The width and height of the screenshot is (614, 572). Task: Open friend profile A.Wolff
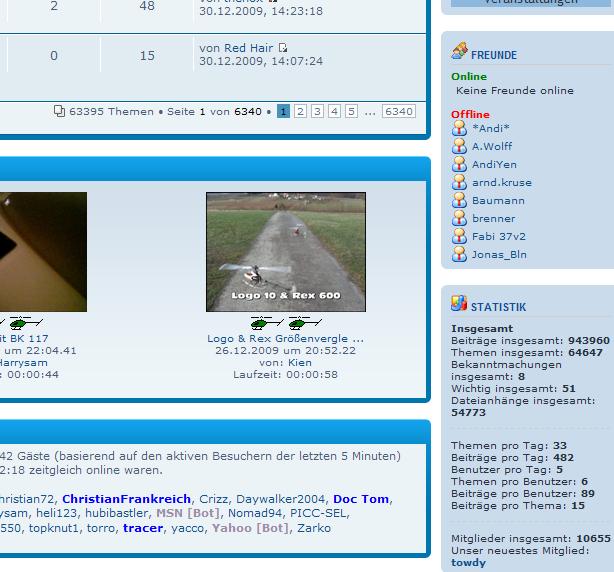click(492, 146)
